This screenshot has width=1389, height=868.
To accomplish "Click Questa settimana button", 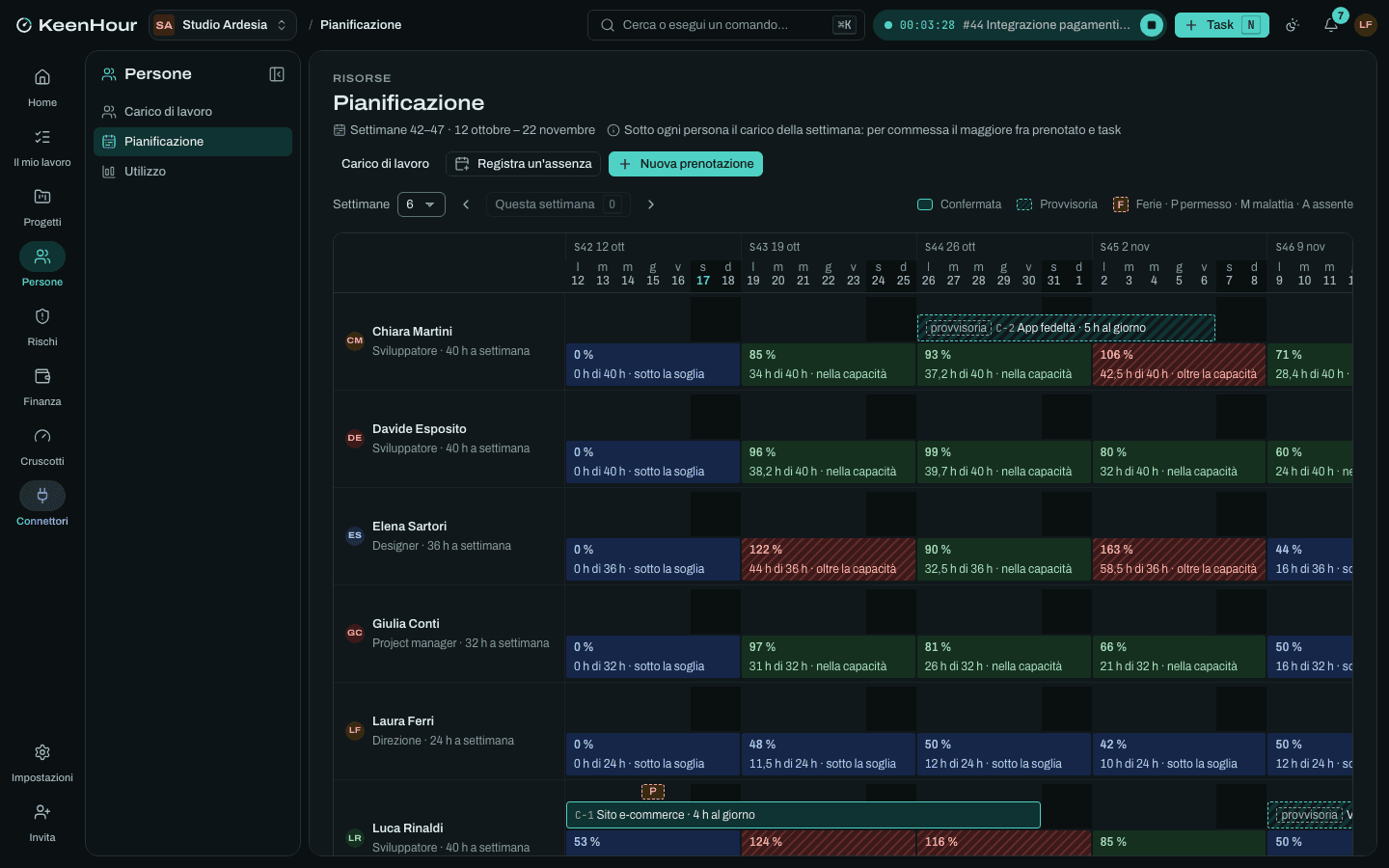I will click(558, 204).
